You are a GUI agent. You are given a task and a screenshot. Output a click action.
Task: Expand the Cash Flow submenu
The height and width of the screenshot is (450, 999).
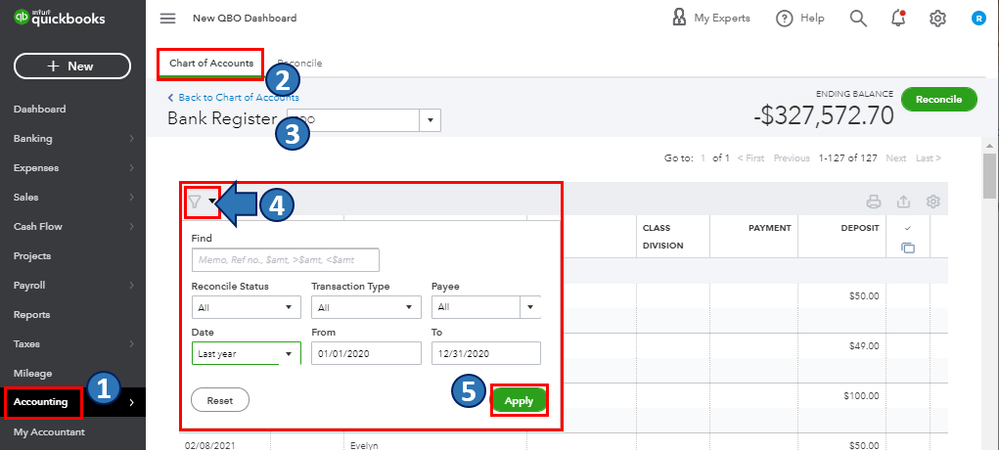(131, 226)
